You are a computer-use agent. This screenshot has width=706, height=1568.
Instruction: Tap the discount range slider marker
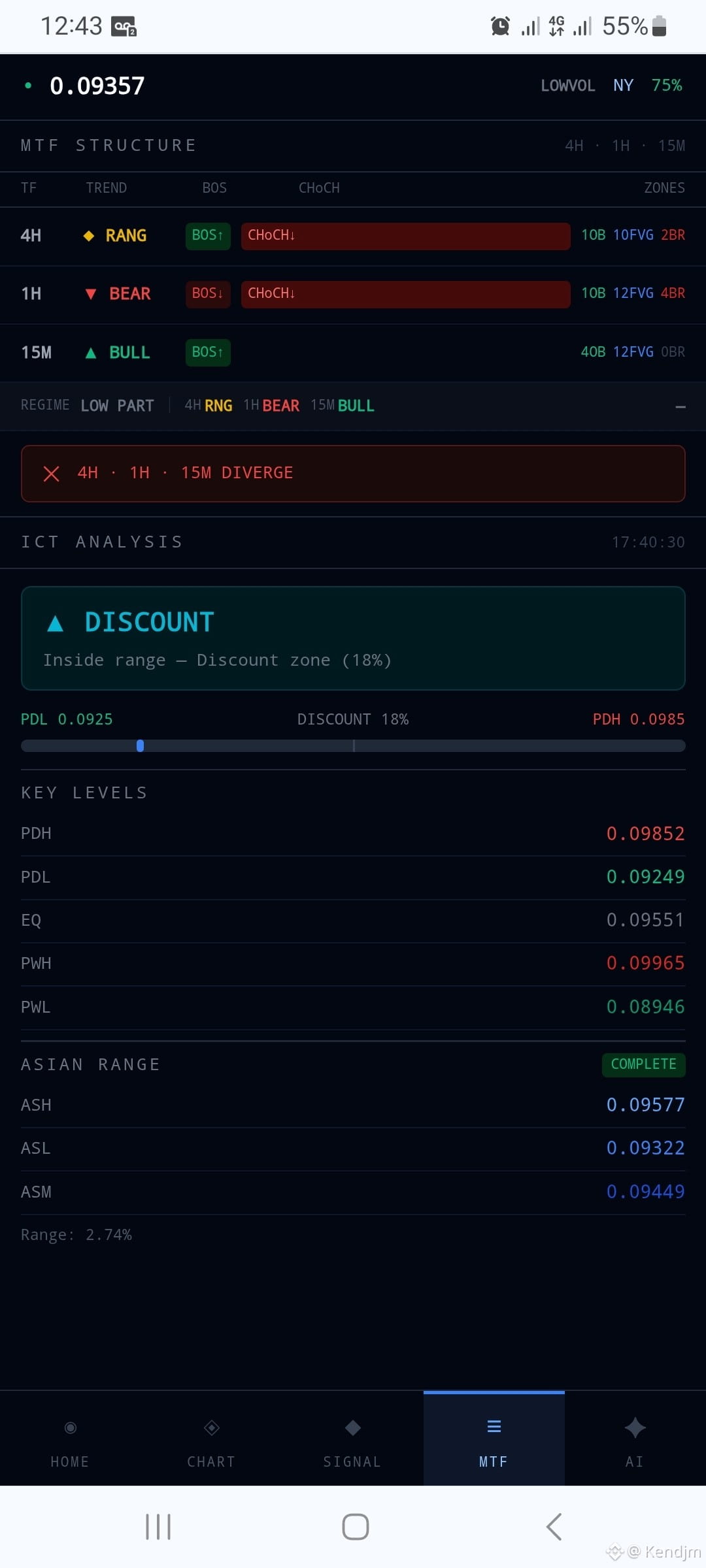(140, 746)
